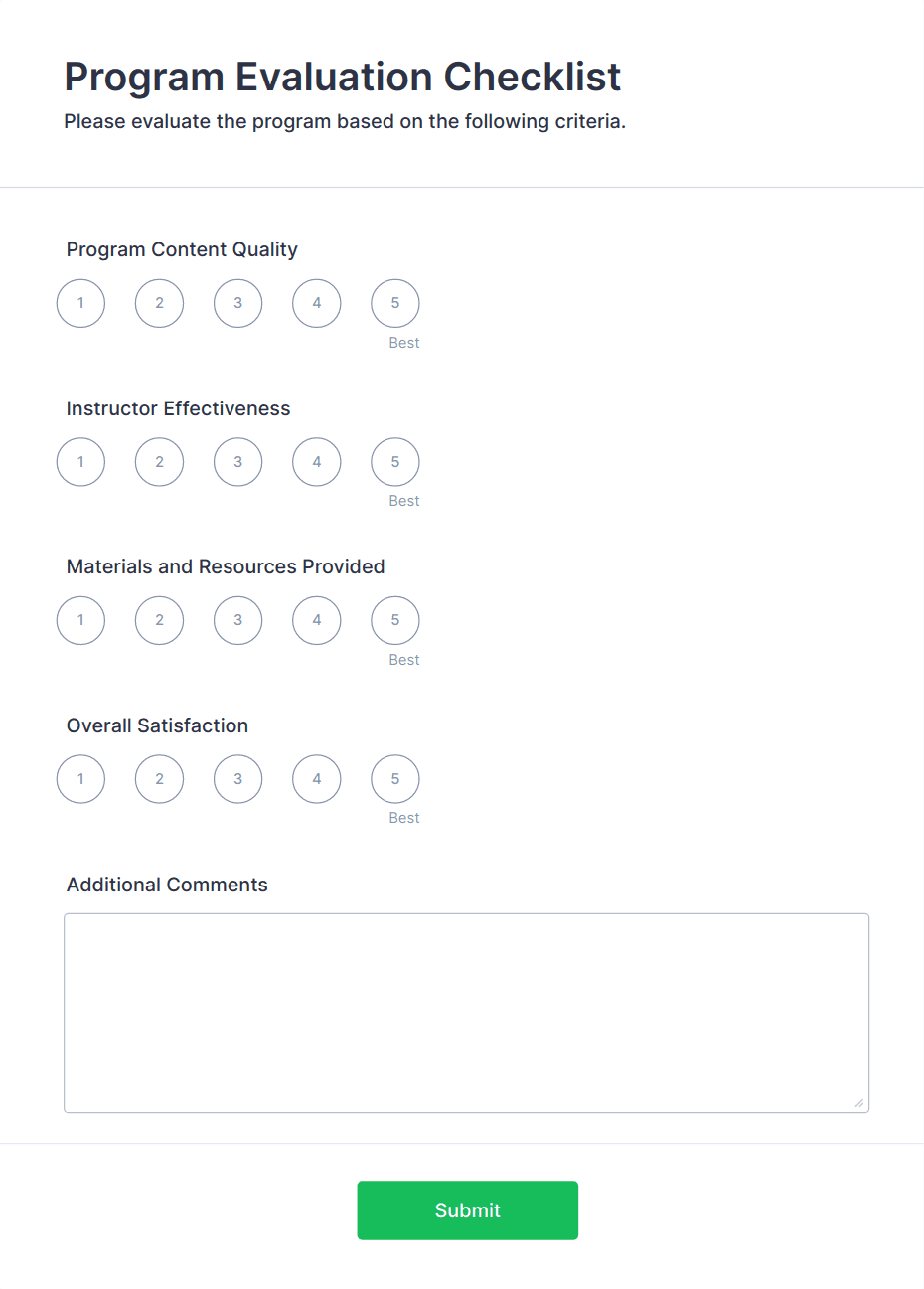Select rating 4 for Instructor Effectiveness
924x1289 pixels.
point(316,461)
